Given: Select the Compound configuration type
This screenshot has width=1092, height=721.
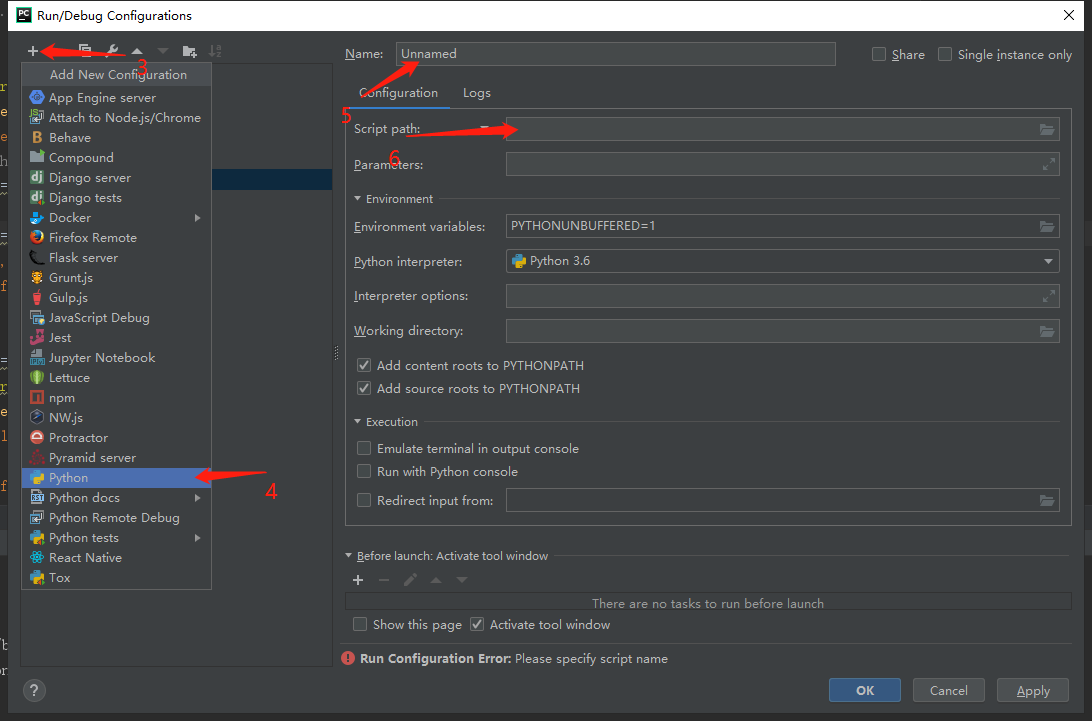Looking at the screenshot, I should [x=116, y=157].
